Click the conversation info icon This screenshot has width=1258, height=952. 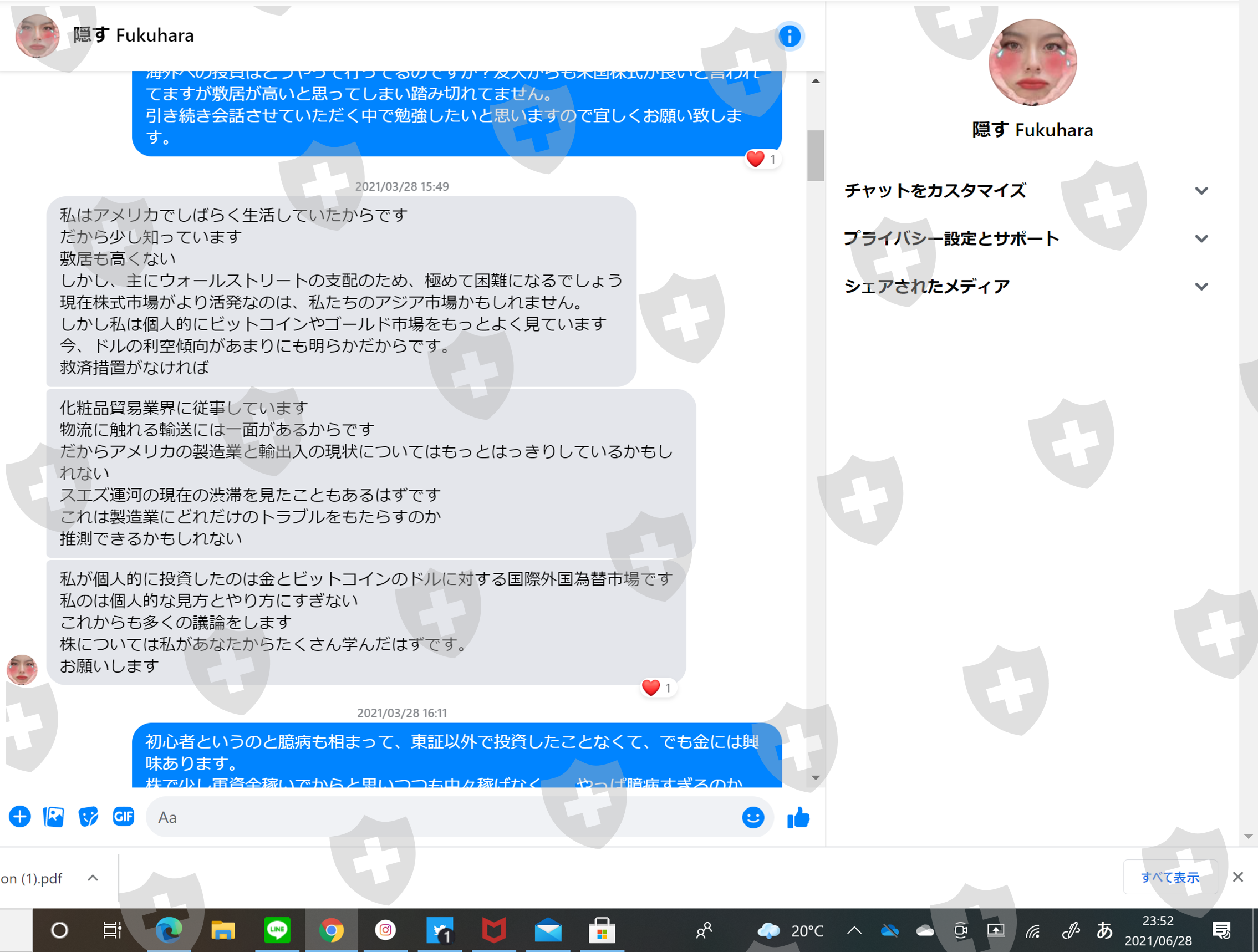[x=789, y=37]
